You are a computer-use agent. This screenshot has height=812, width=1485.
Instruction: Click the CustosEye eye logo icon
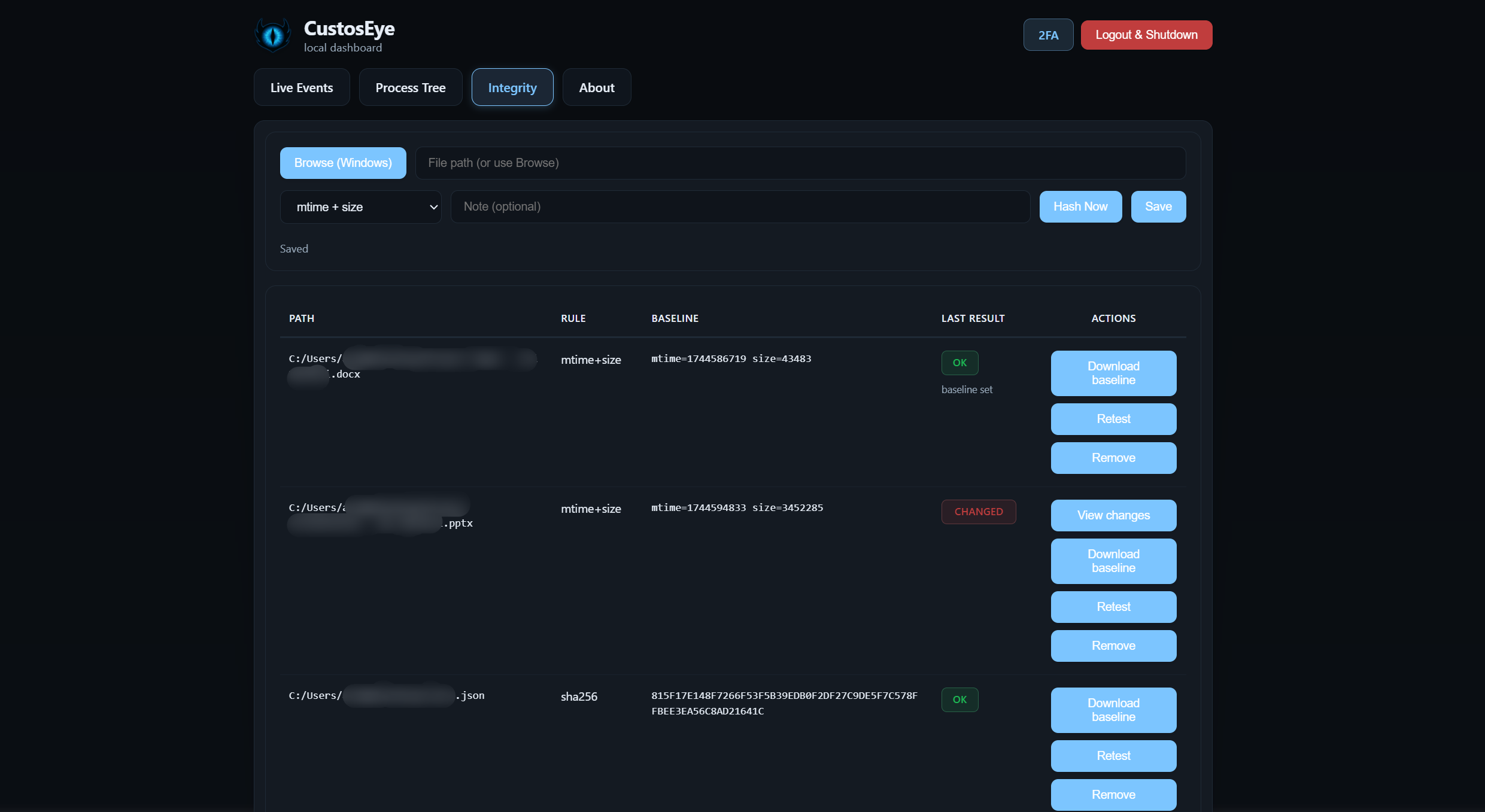[x=273, y=35]
